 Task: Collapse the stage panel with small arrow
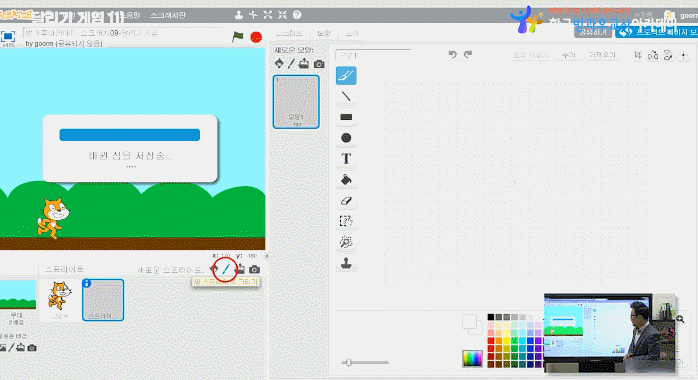tap(267, 256)
